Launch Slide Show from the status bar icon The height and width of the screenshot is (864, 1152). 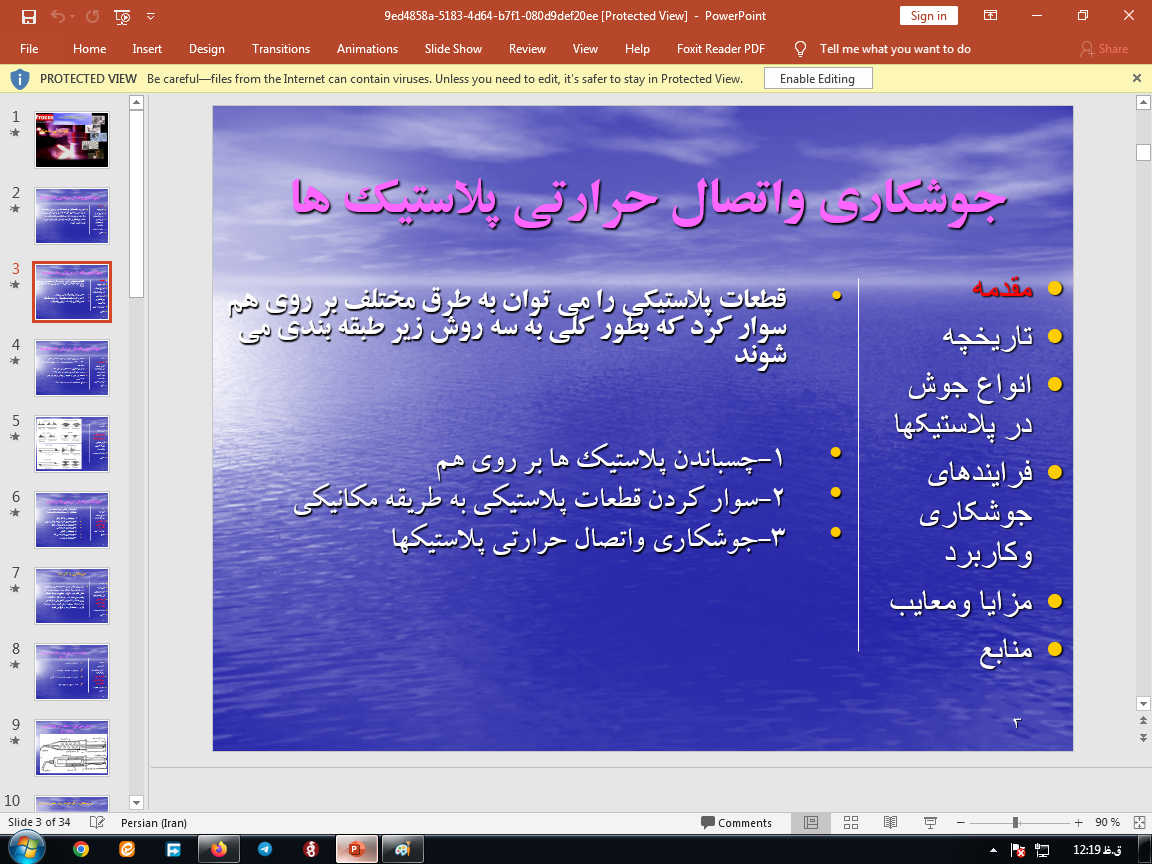[929, 822]
